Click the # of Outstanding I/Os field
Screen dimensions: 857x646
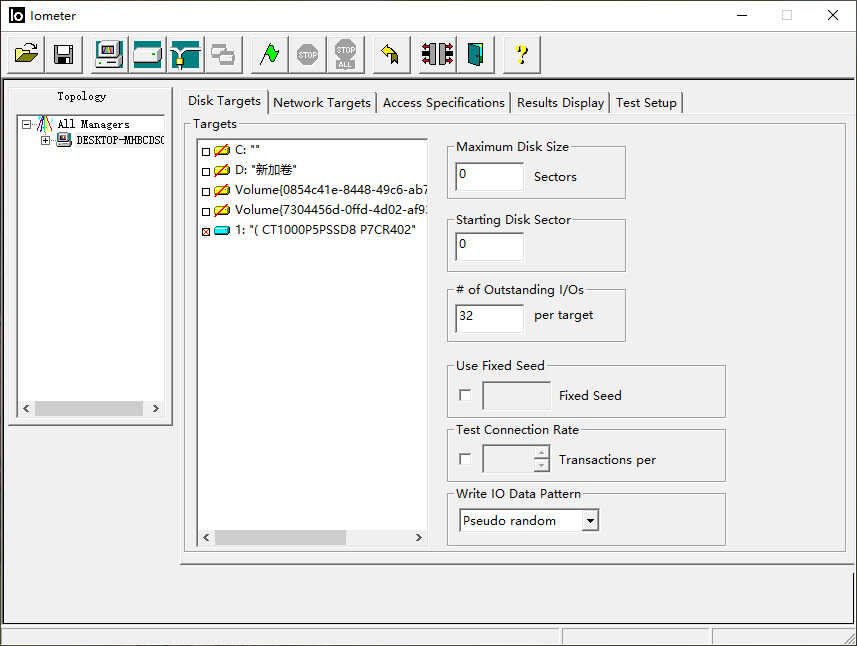coord(489,317)
